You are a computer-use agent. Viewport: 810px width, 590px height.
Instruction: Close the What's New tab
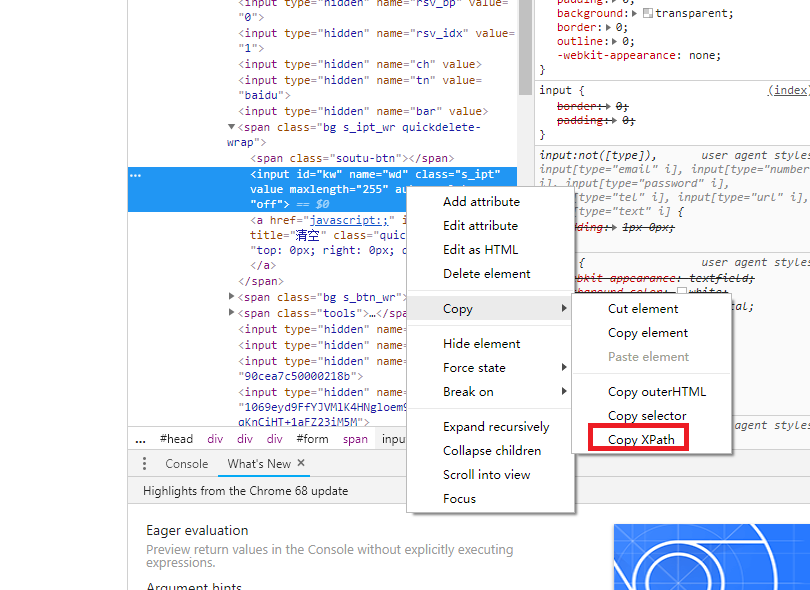(301, 463)
